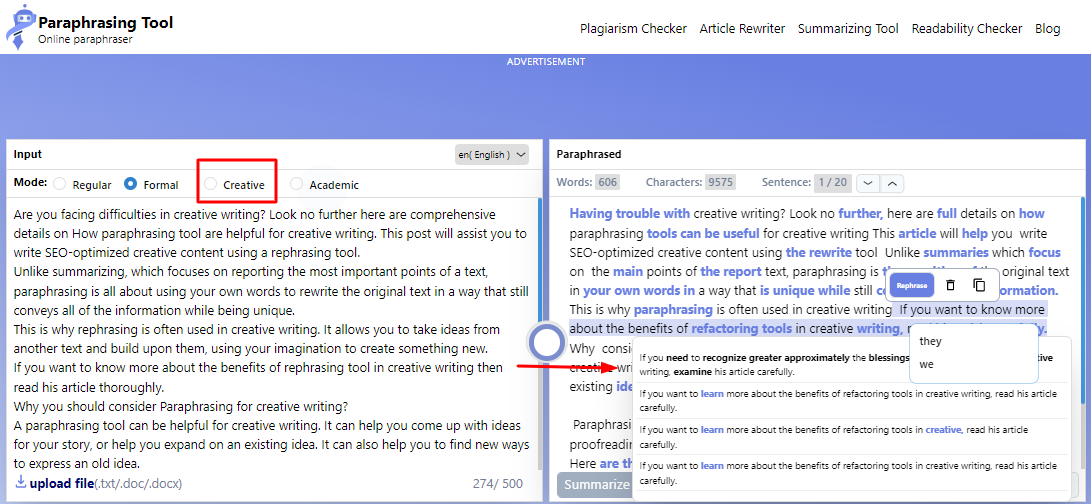Go to next sentence with down chevron
Viewport: 1091px width, 504px height.
(x=868, y=183)
